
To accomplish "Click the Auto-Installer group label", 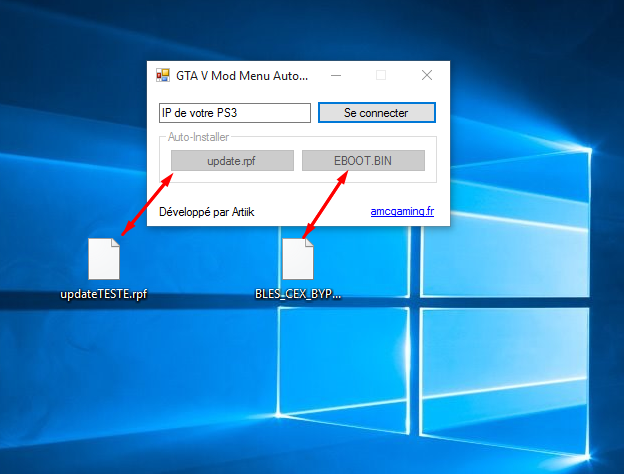I will coord(198,137).
